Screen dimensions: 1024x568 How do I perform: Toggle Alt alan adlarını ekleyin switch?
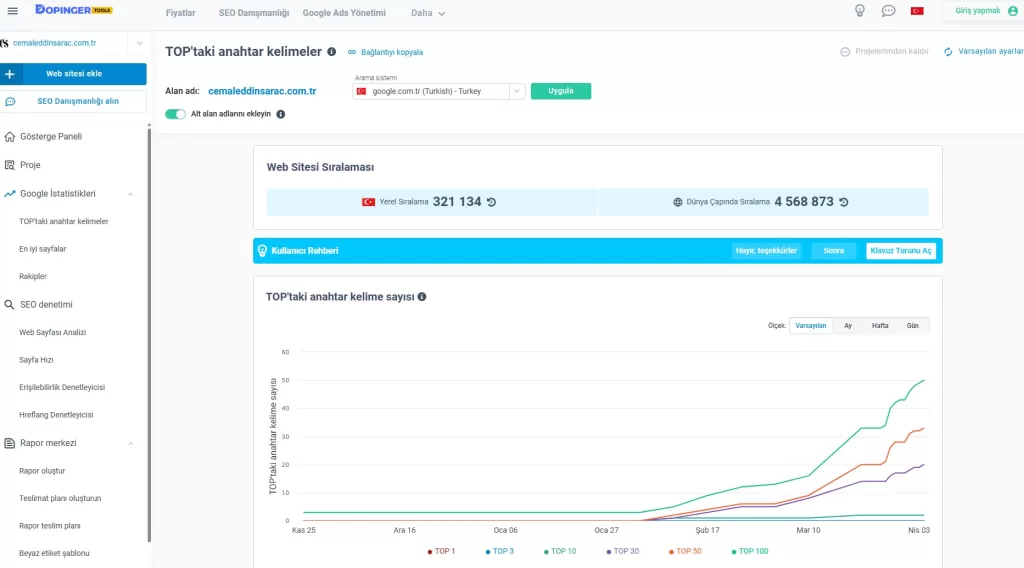(175, 114)
